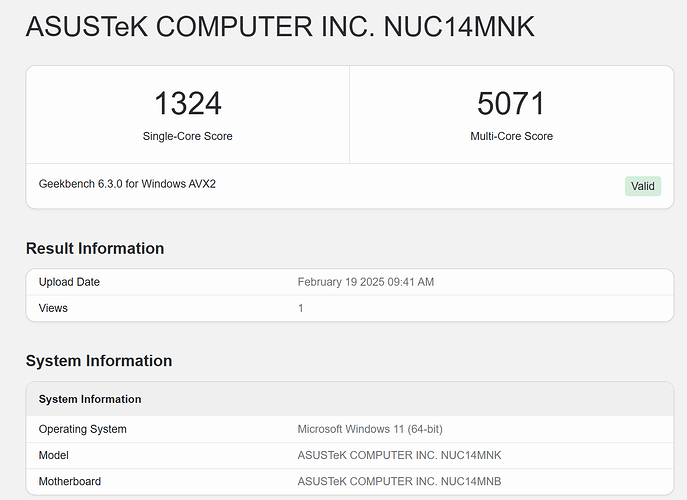
Task: Click the large System Information section heading
Action: (x=99, y=361)
